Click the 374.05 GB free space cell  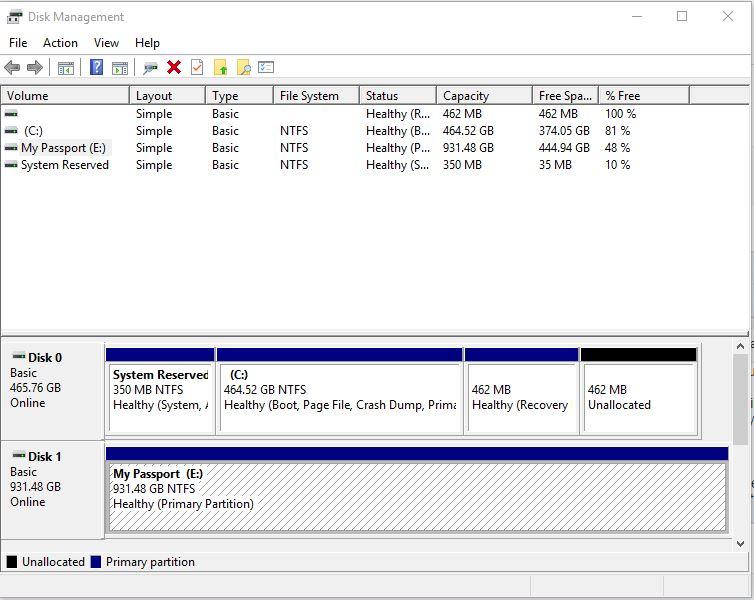pos(564,131)
